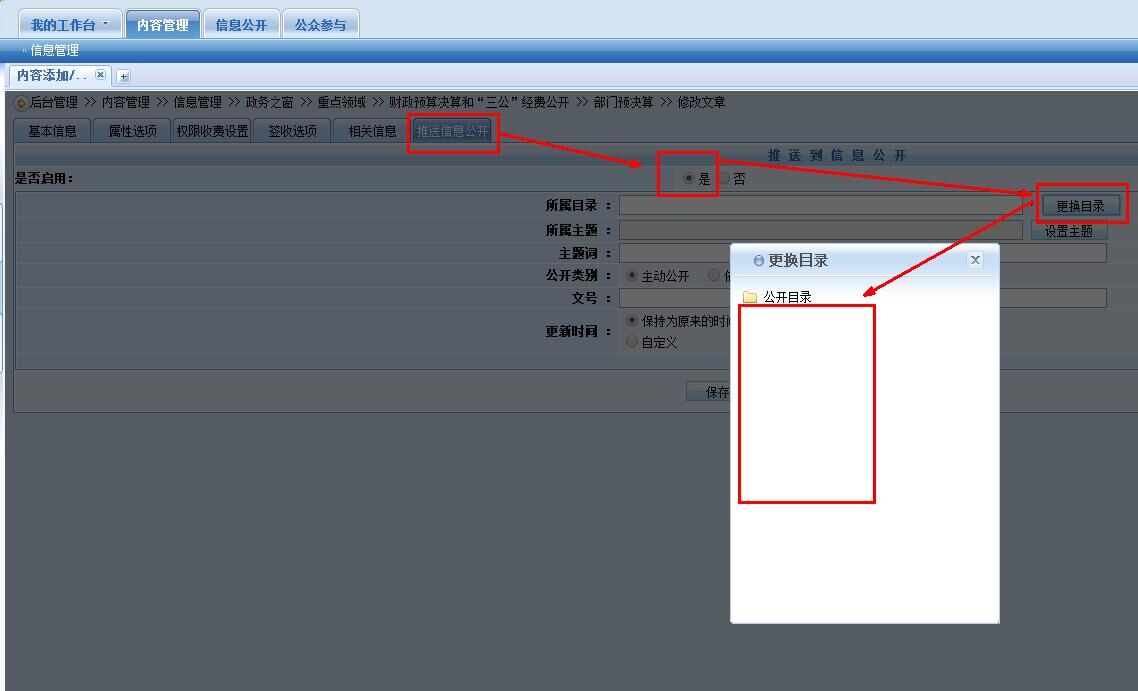The height and width of the screenshot is (691, 1138).
Task: Switch to the 基本信息 tab
Action: pyautogui.click(x=52, y=131)
